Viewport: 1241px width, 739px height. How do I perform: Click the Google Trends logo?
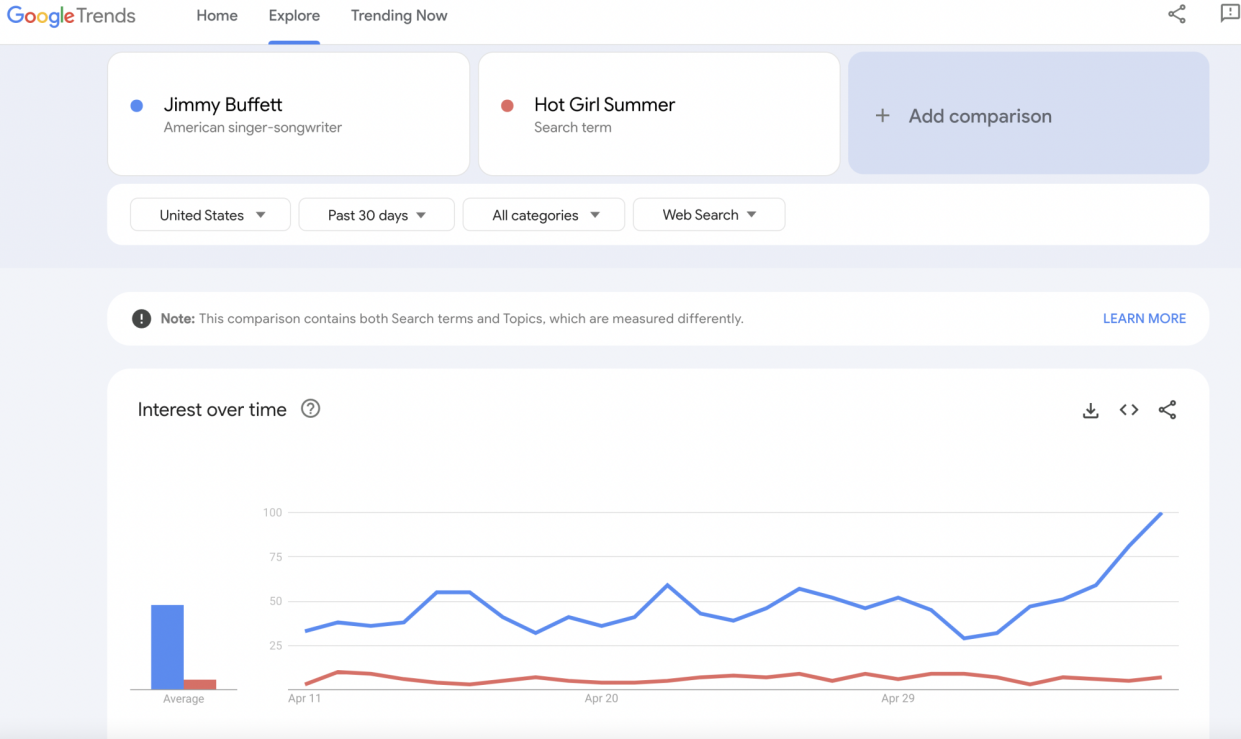[x=71, y=16]
